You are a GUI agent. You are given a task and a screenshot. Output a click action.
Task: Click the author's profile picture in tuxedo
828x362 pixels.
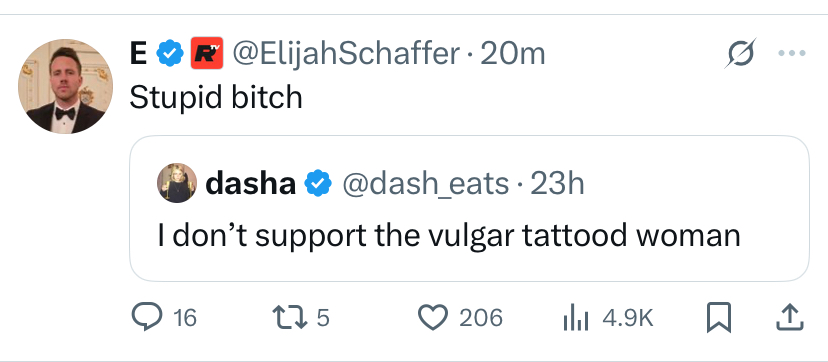[65, 86]
